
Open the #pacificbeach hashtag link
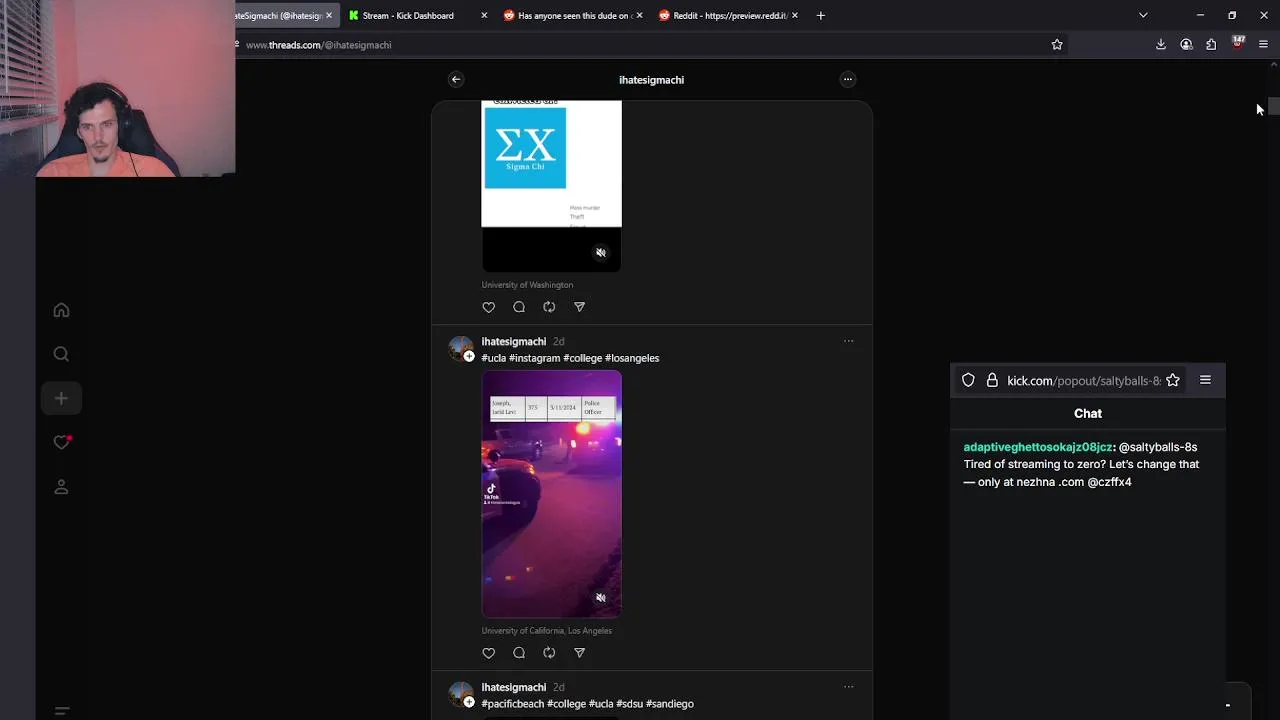(513, 704)
